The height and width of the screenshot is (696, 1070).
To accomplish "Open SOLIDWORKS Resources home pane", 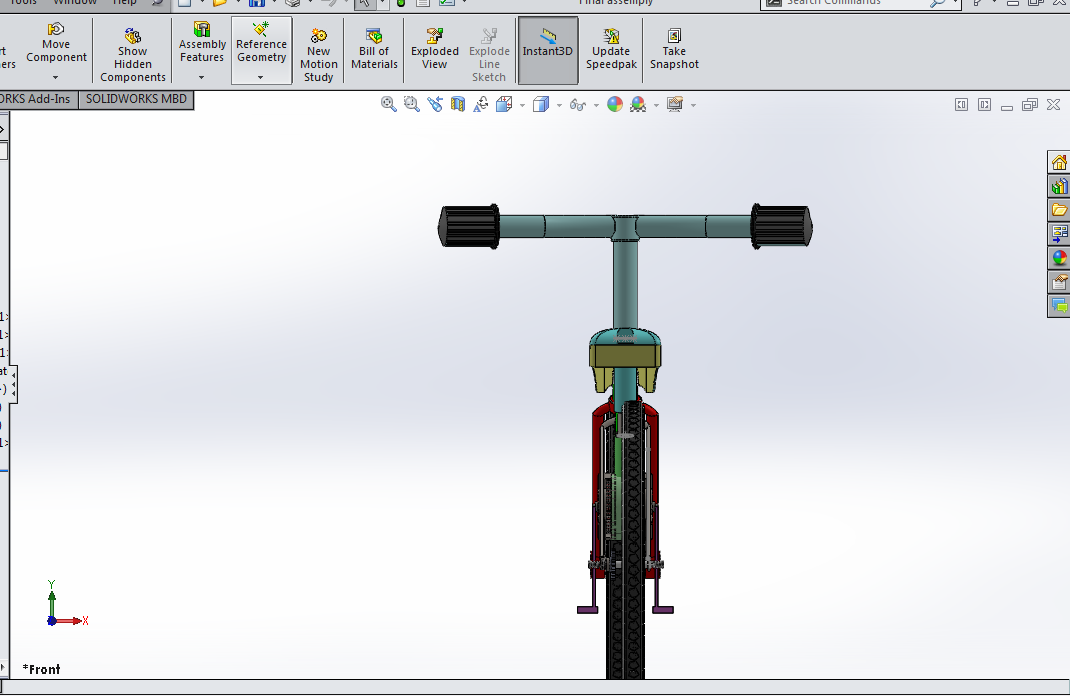I will click(x=1058, y=162).
